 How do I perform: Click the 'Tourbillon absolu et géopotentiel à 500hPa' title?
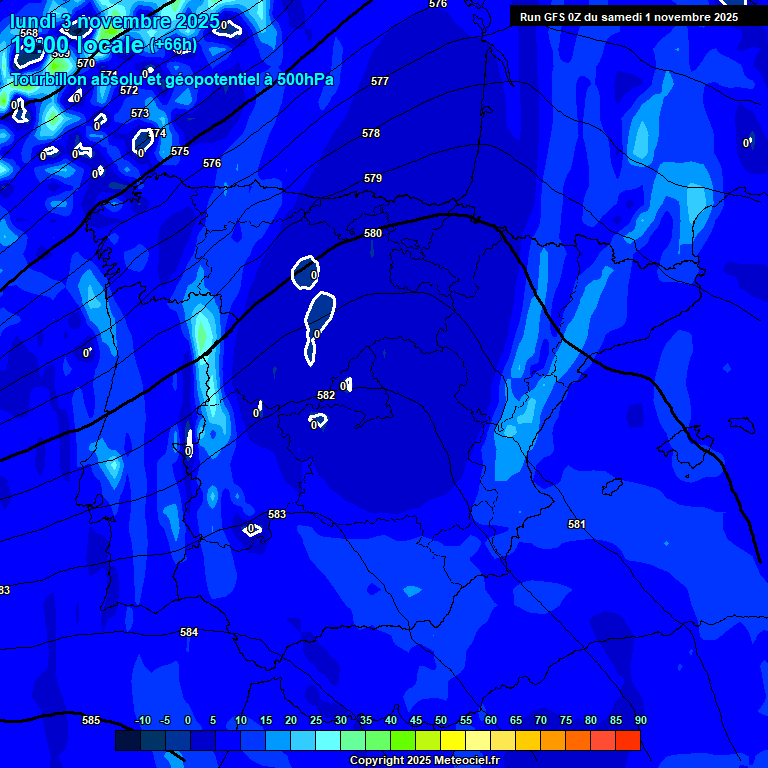pyautogui.click(x=172, y=80)
